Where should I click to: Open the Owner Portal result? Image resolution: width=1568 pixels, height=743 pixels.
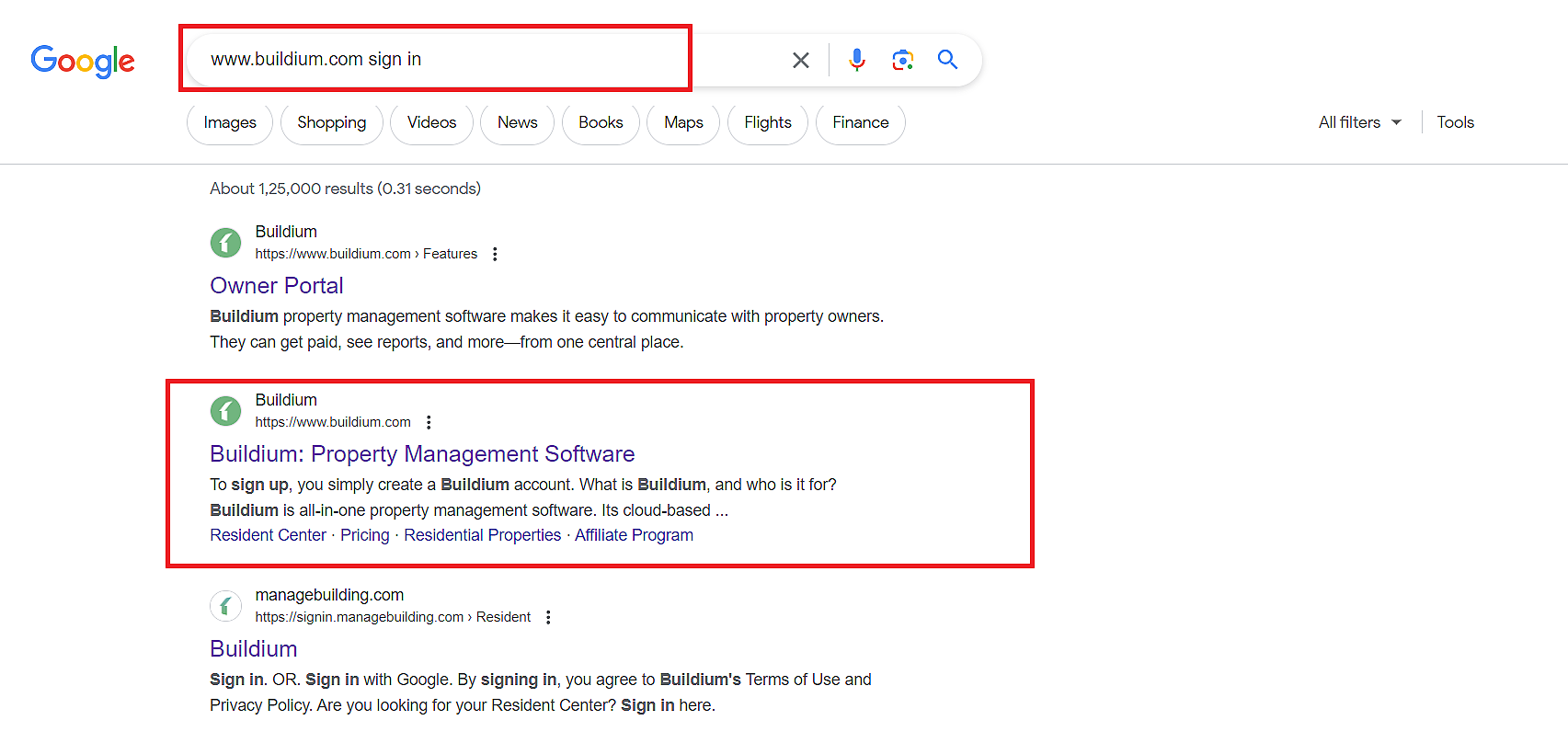pyautogui.click(x=277, y=285)
